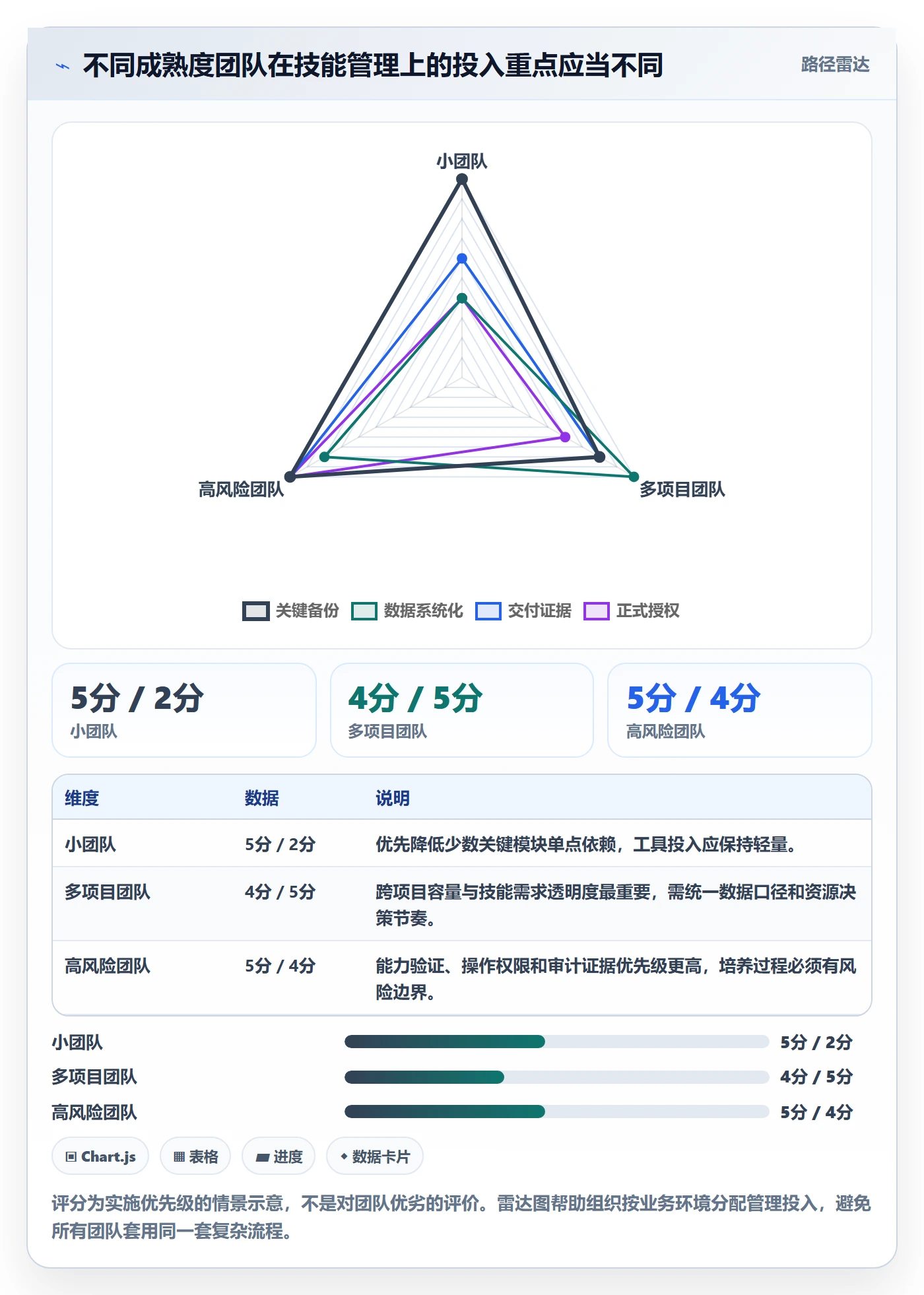The height and width of the screenshot is (1295, 924).
Task: Click the 高风险团队 progress bar
Action: pyautogui.click(x=556, y=1112)
